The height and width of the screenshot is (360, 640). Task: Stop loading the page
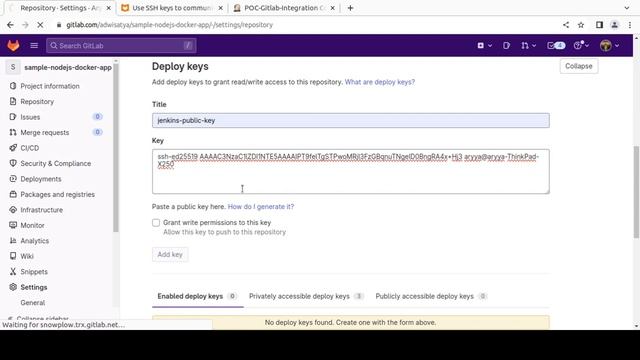[40, 25]
